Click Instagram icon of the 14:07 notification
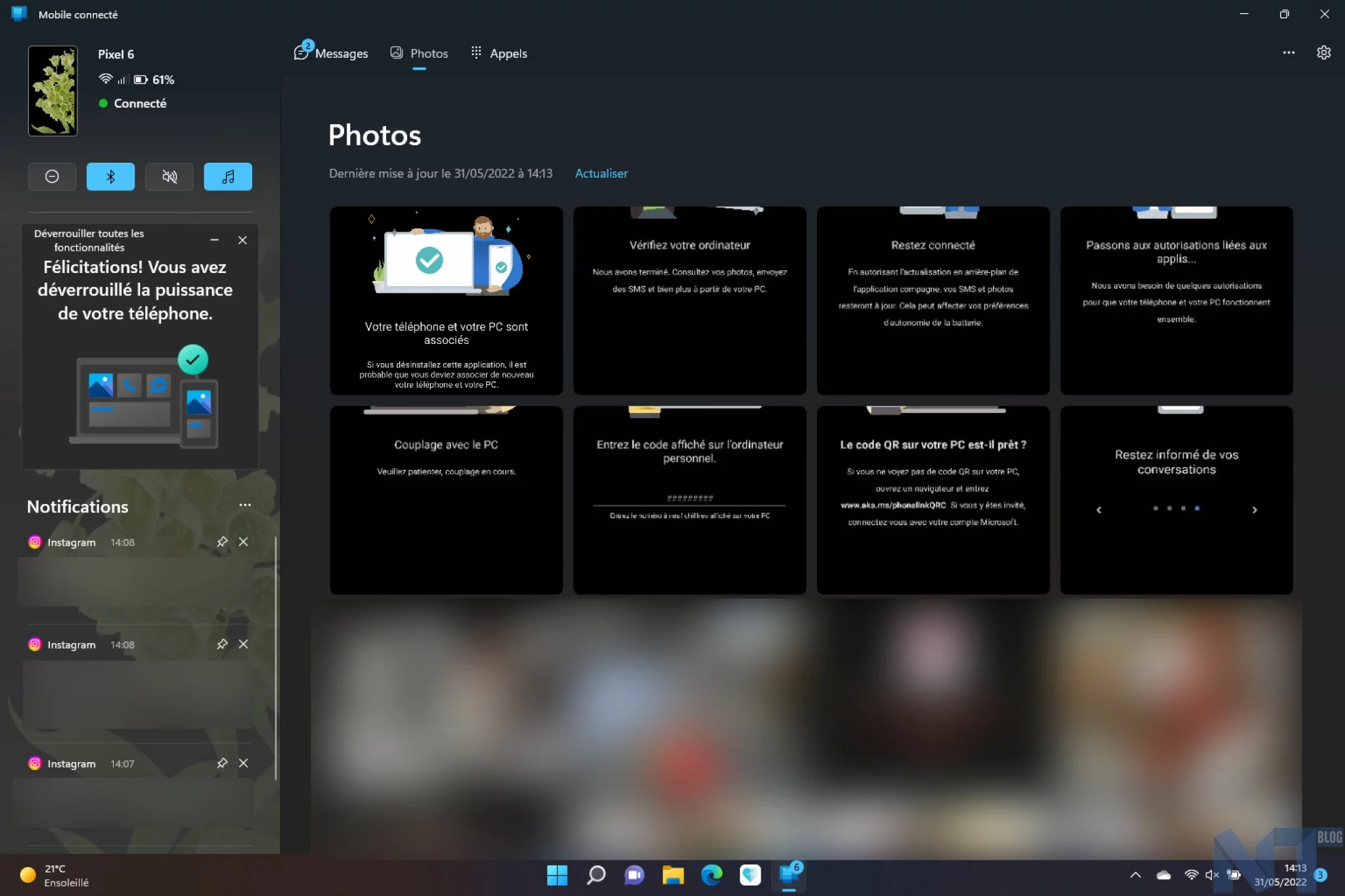Image resolution: width=1345 pixels, height=896 pixels. (x=35, y=763)
